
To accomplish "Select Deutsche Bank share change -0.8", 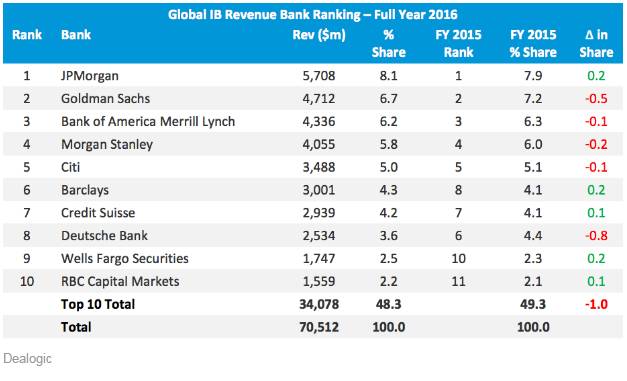I will tap(596, 235).
